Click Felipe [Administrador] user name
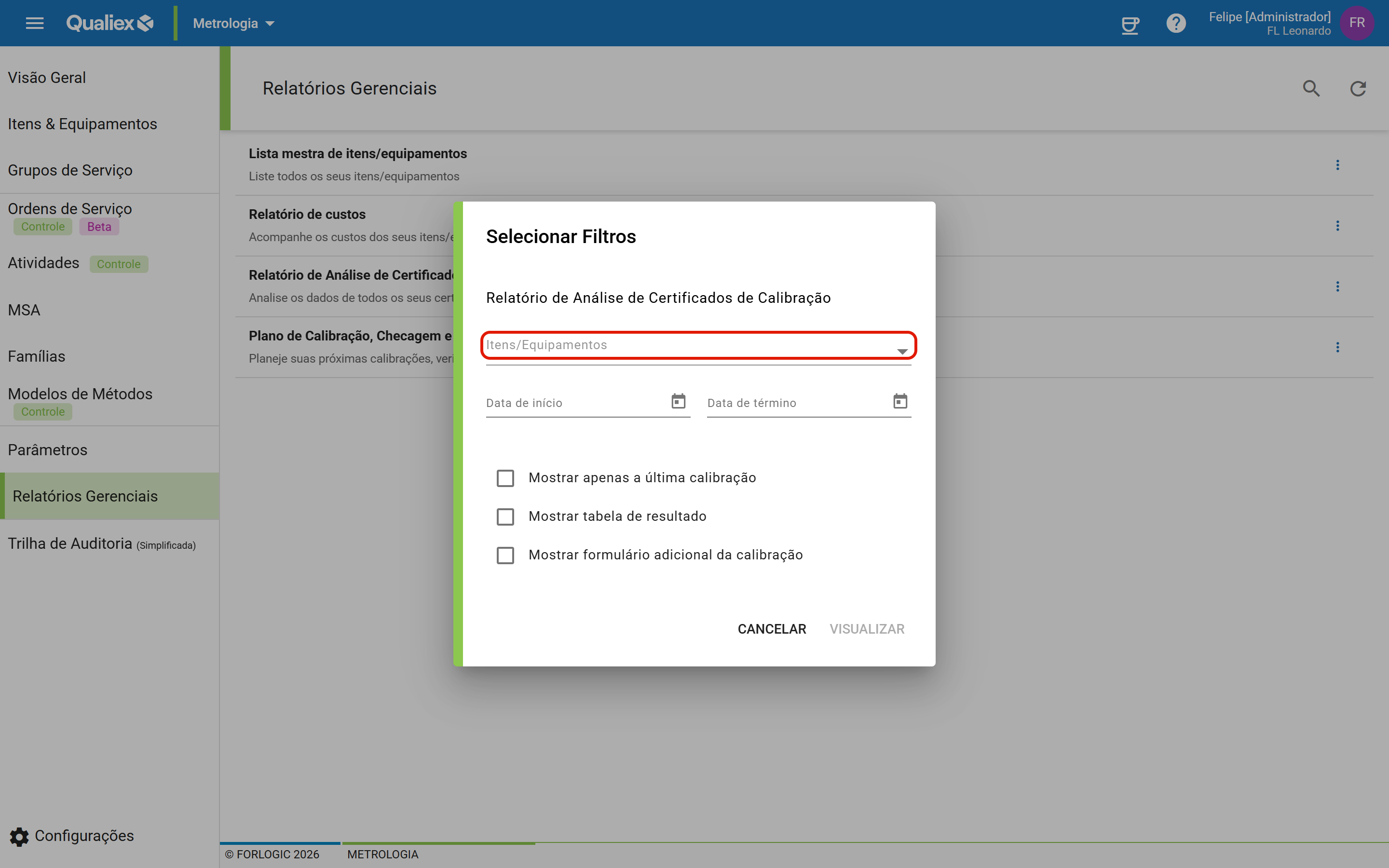 coord(1269,17)
